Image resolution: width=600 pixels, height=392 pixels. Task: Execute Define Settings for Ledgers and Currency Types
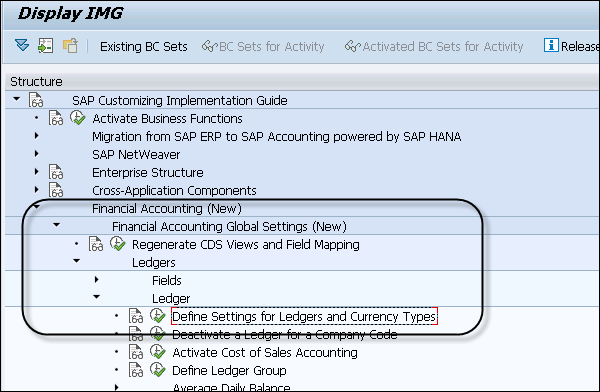click(x=157, y=315)
